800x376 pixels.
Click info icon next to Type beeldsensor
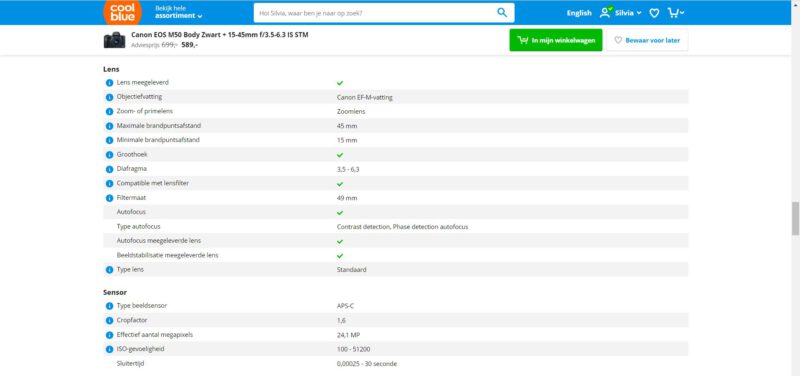coord(109,306)
